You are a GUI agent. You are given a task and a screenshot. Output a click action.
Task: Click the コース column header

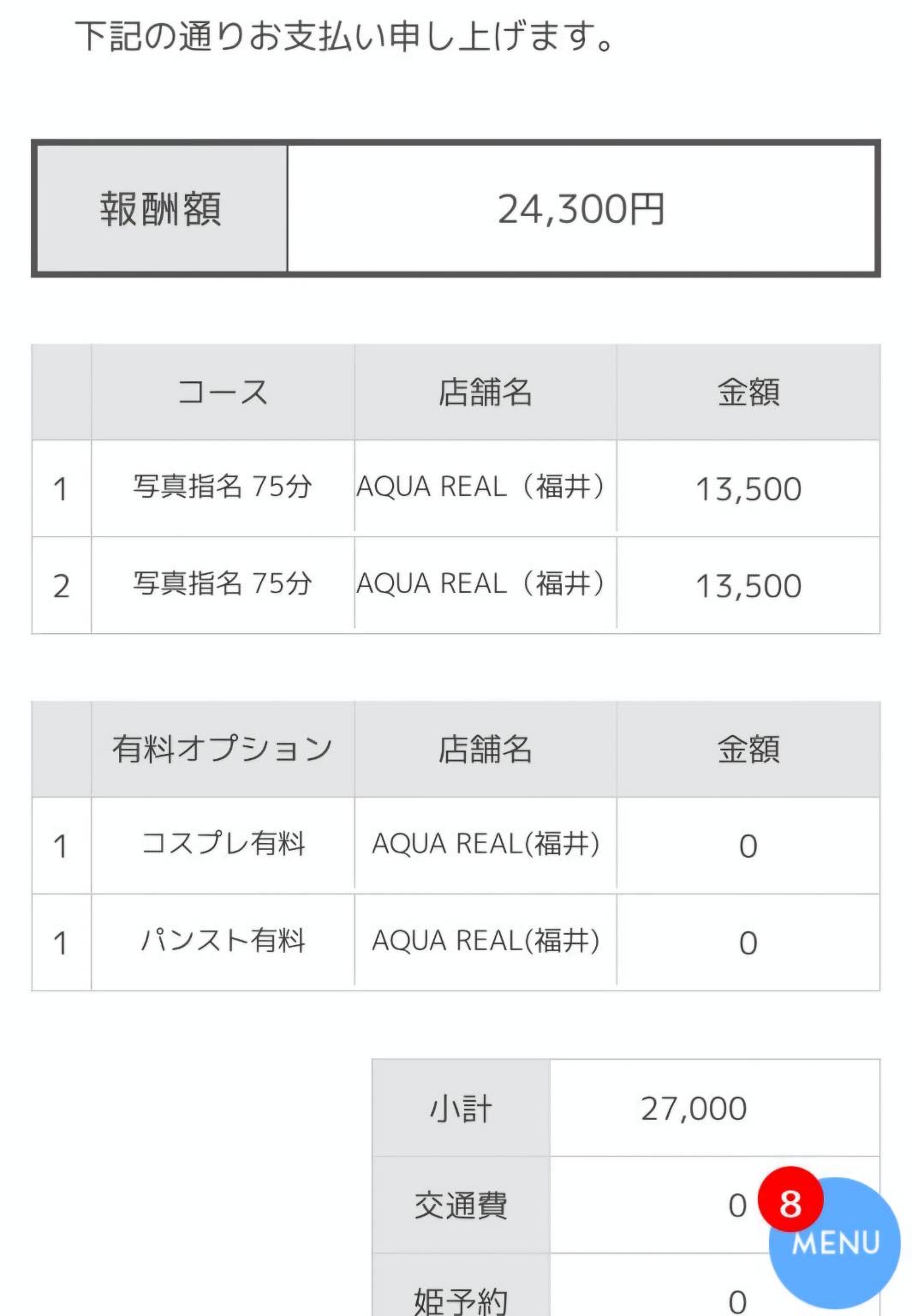tap(223, 392)
